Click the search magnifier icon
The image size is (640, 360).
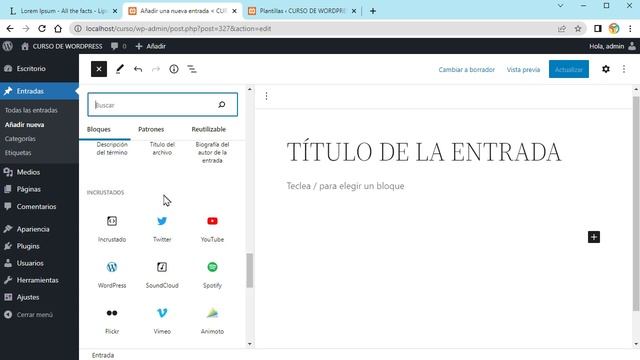pos(222,105)
